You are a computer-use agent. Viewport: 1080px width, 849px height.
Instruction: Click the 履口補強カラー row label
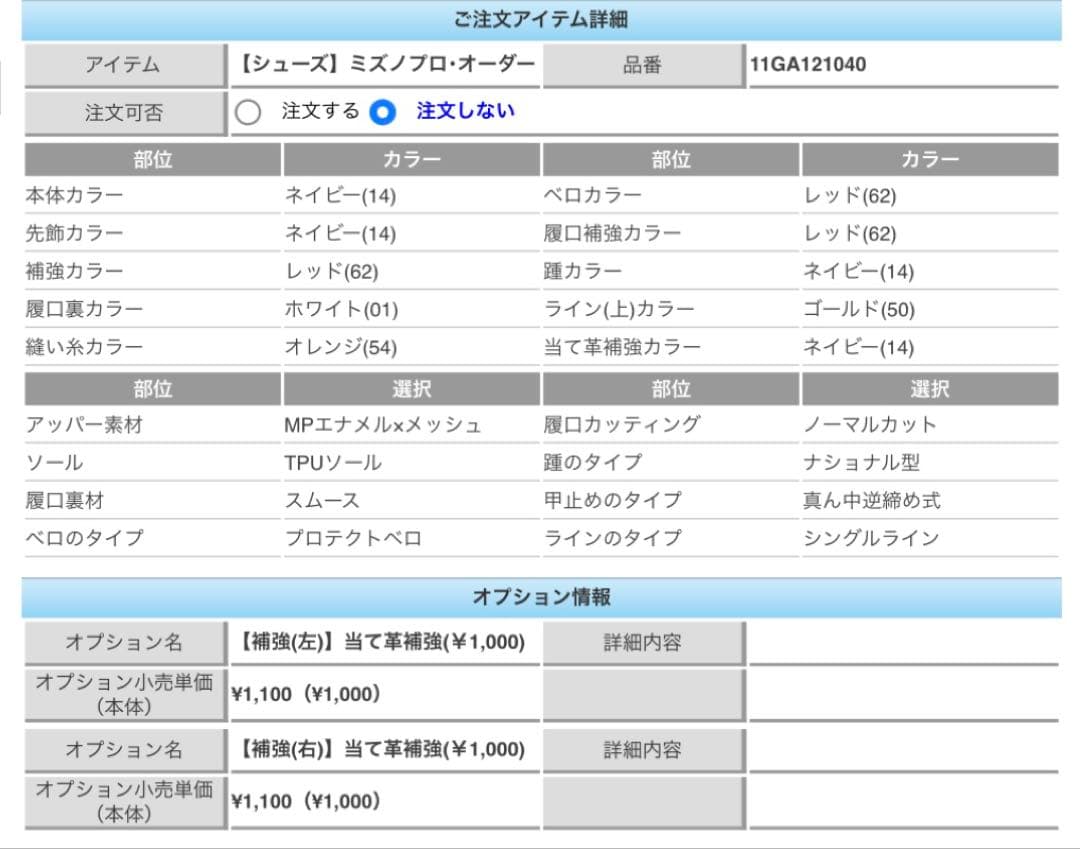coord(612,233)
